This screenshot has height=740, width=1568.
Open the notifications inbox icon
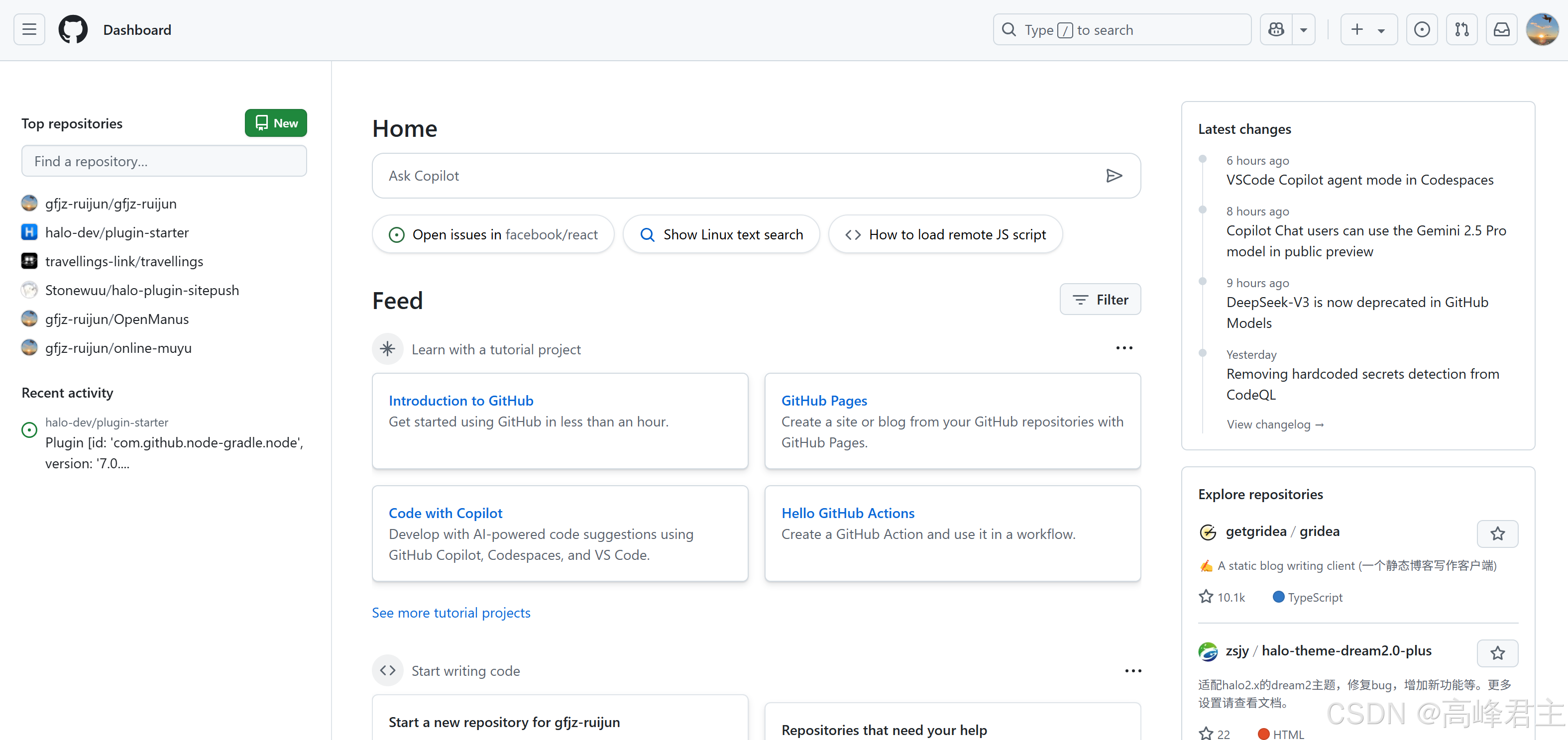(x=1502, y=29)
